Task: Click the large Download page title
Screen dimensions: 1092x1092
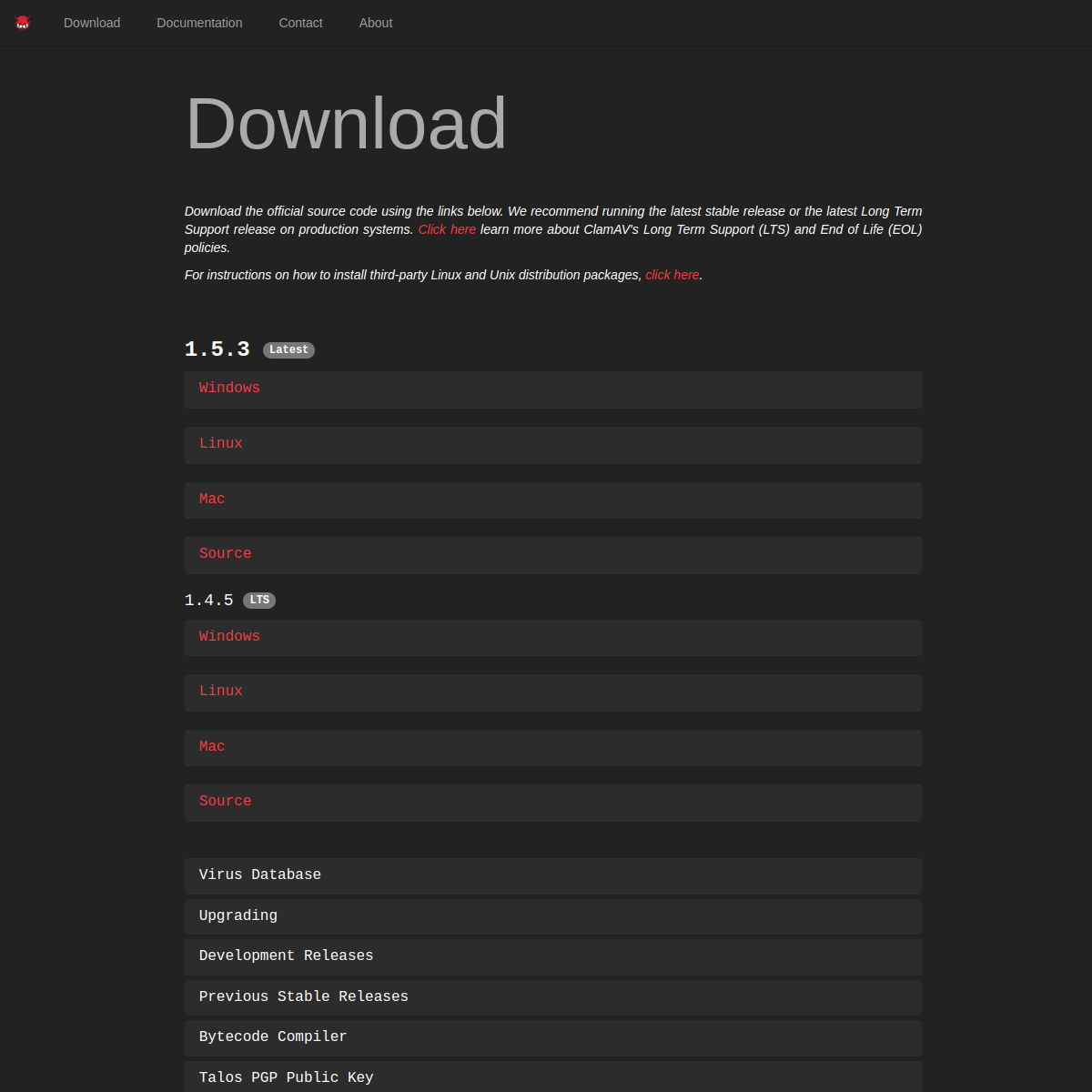Action: coord(346,123)
